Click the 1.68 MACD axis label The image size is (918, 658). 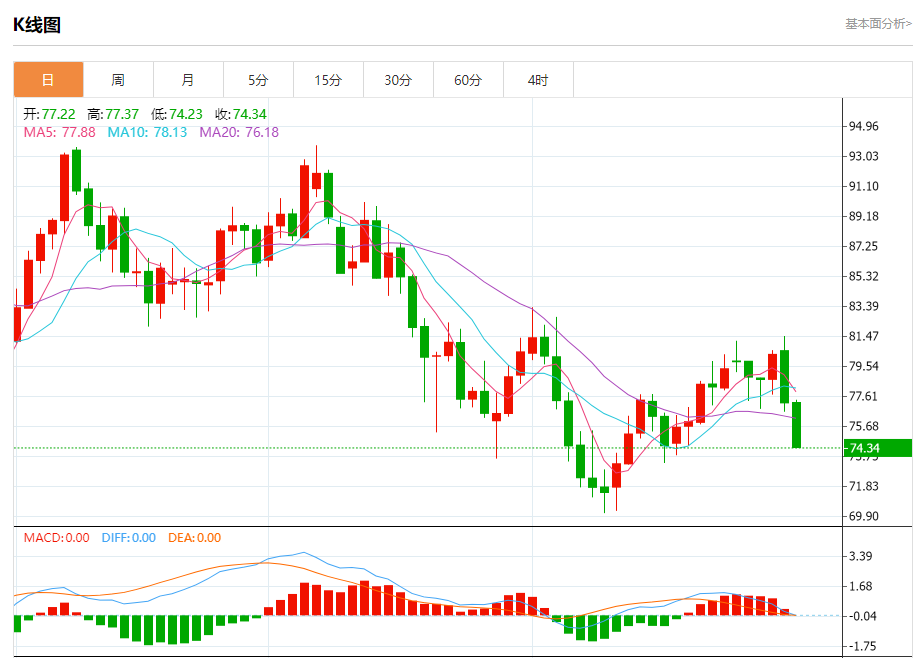861,587
